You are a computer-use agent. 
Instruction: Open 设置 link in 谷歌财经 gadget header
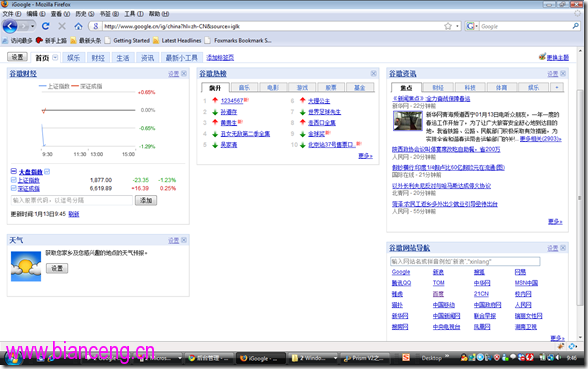[173, 74]
